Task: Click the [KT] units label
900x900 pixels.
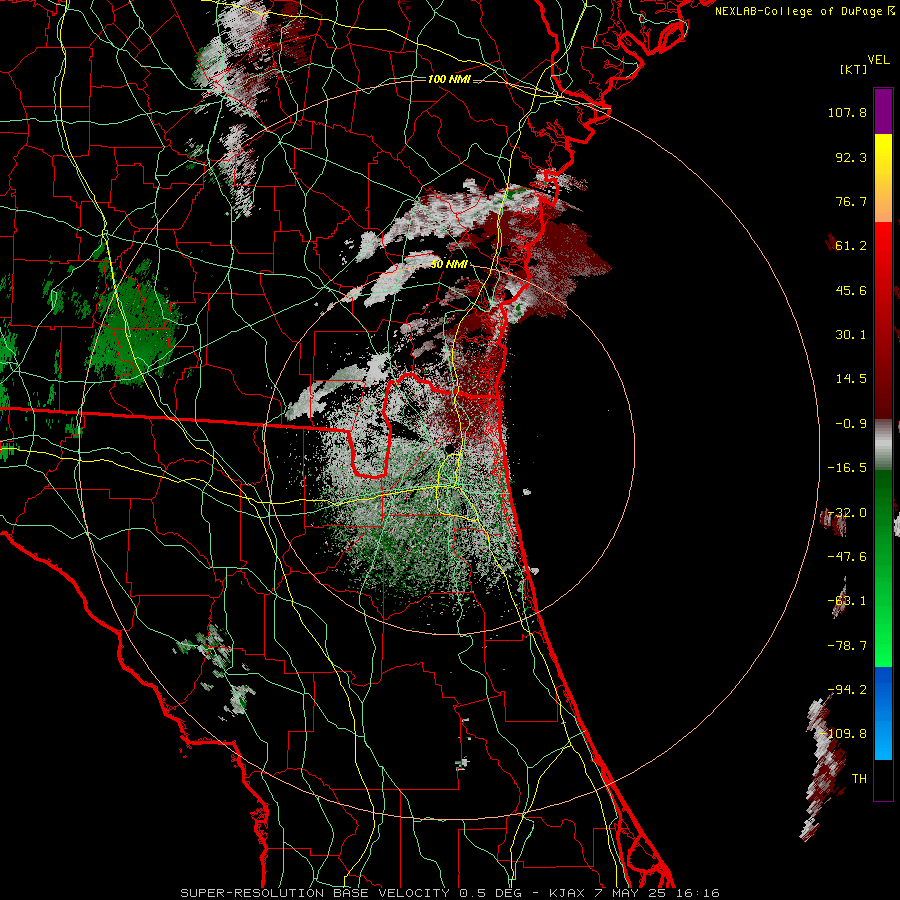Action: pos(854,69)
